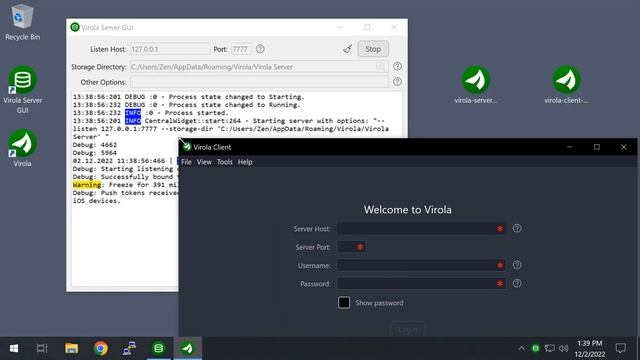Click the Server Port input field
Viewport: 640px width, 360px height.
(351, 247)
